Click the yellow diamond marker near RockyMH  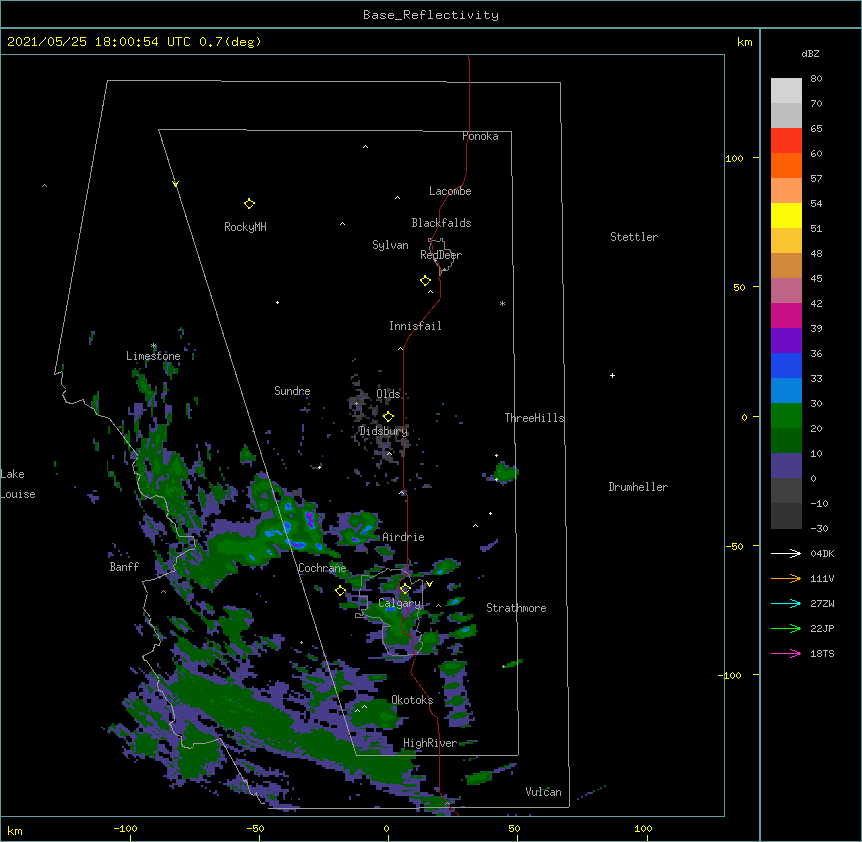pos(249,204)
